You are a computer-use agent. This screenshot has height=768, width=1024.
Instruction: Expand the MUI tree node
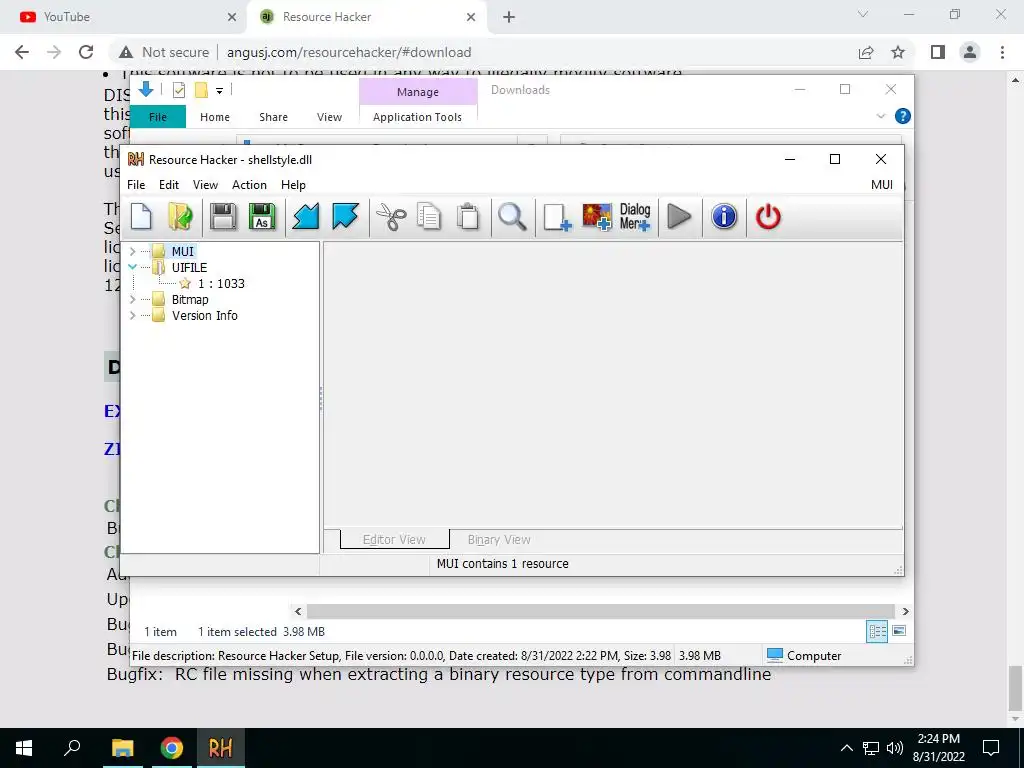tap(133, 251)
